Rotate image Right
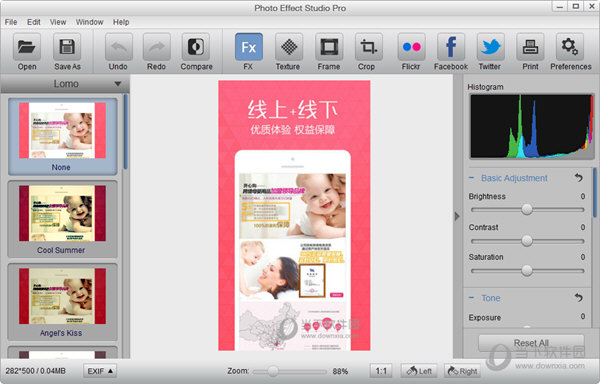This screenshot has width=600, height=384. pyautogui.click(x=462, y=371)
